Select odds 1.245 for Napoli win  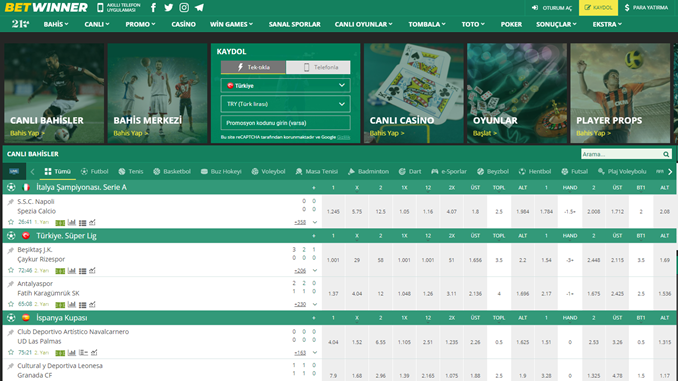[333, 211]
